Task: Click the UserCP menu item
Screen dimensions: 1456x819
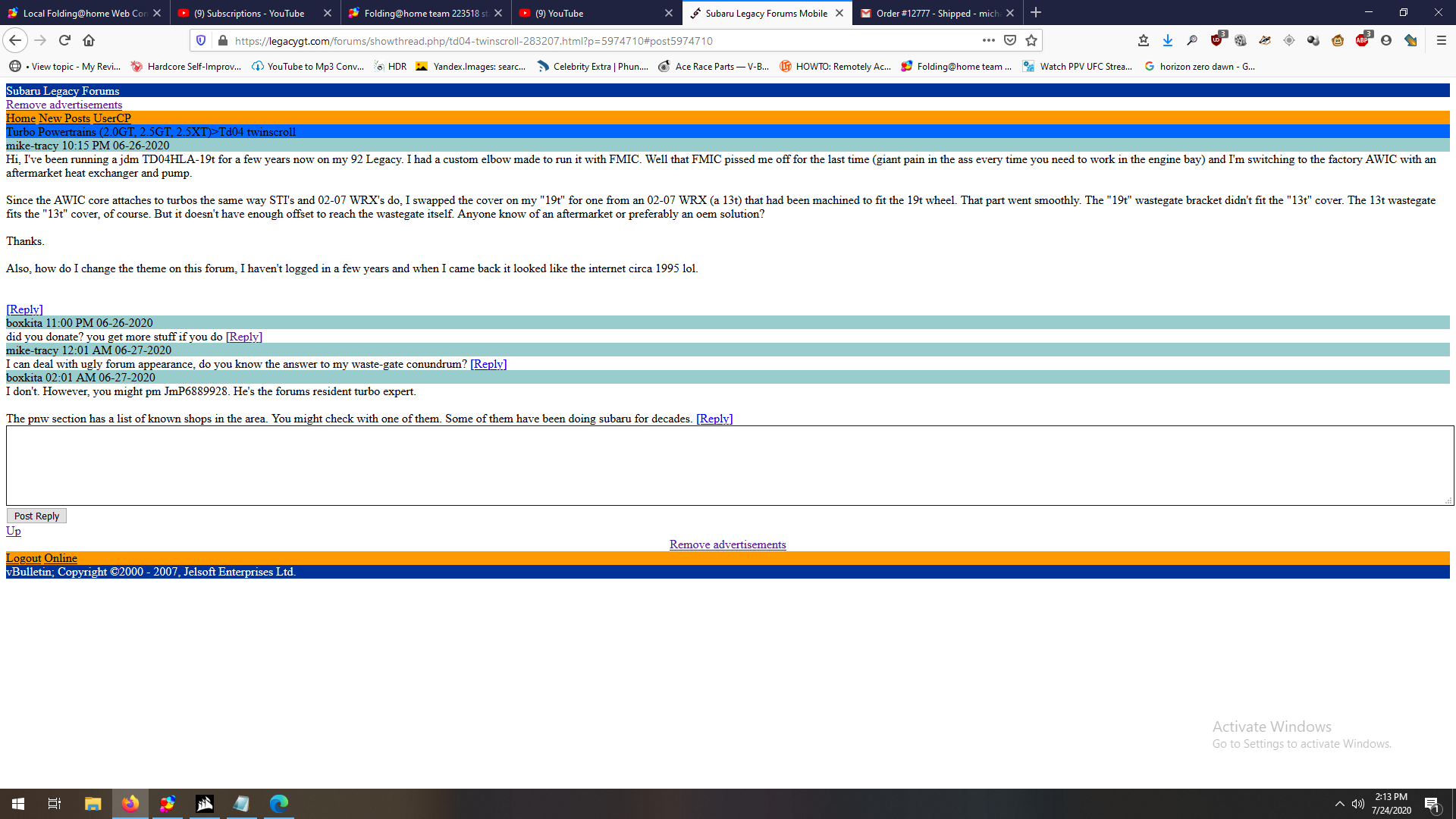Action: (111, 118)
